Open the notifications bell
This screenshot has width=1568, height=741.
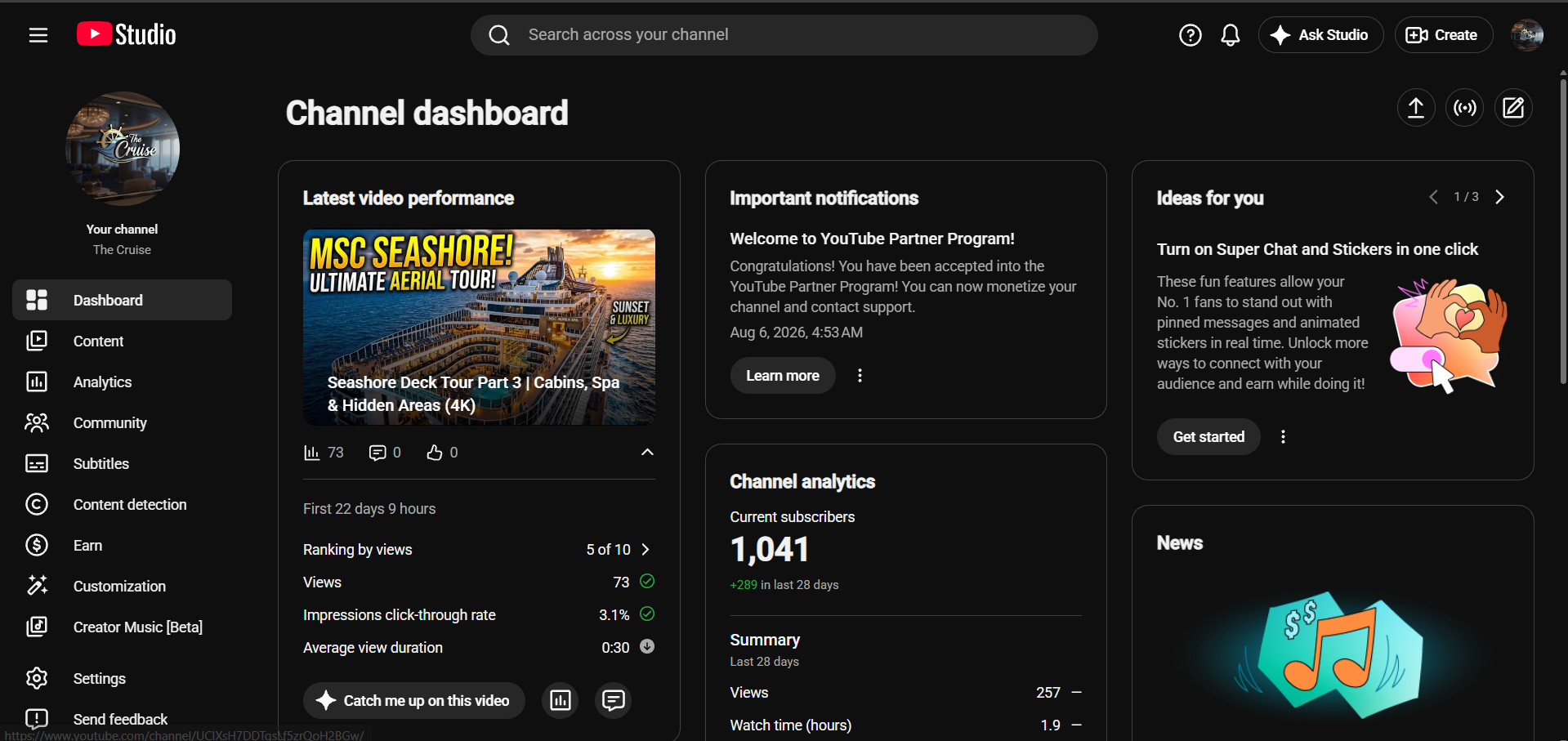pos(1231,35)
